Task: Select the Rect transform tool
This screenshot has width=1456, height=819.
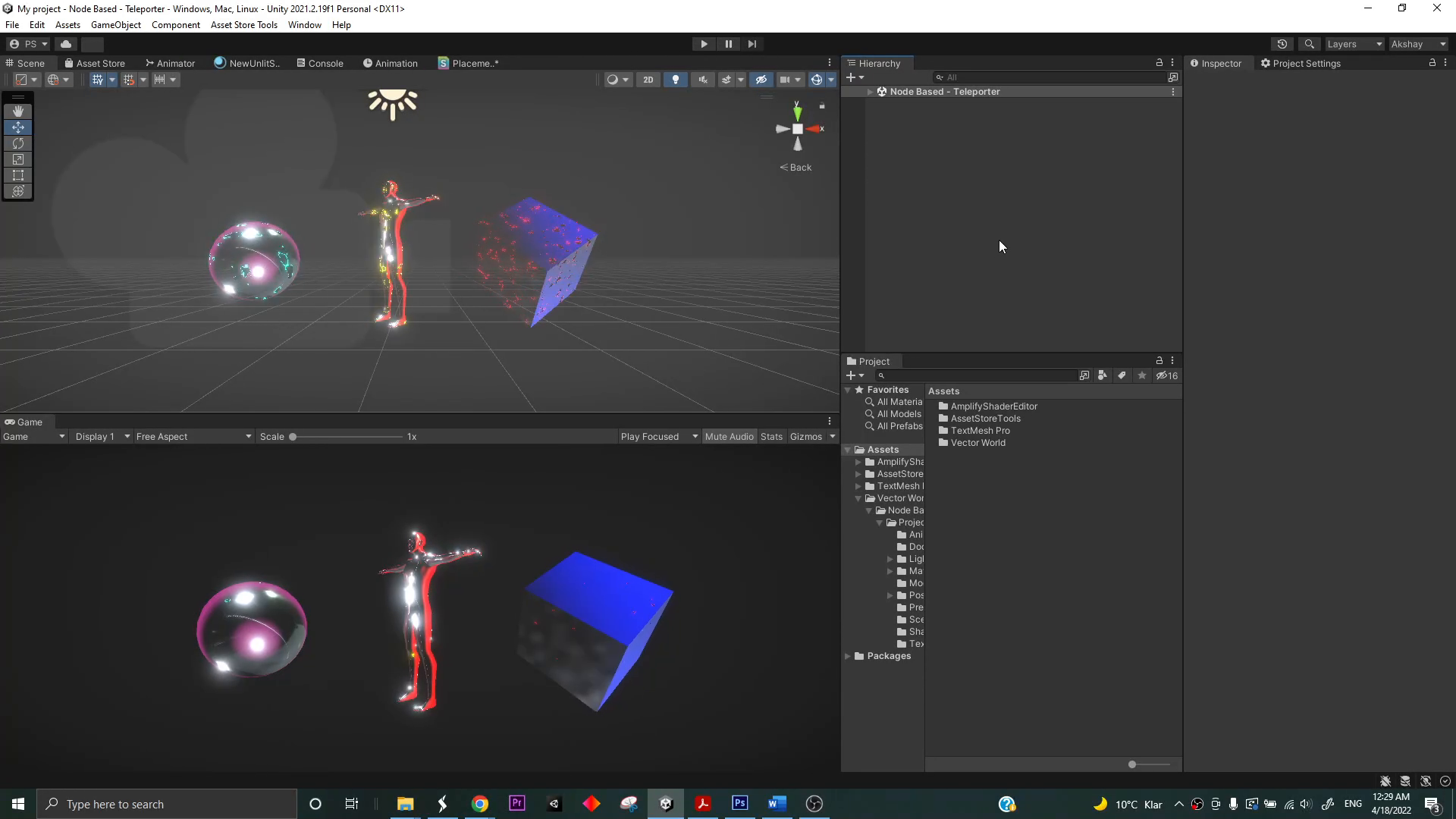Action: pos(18,175)
